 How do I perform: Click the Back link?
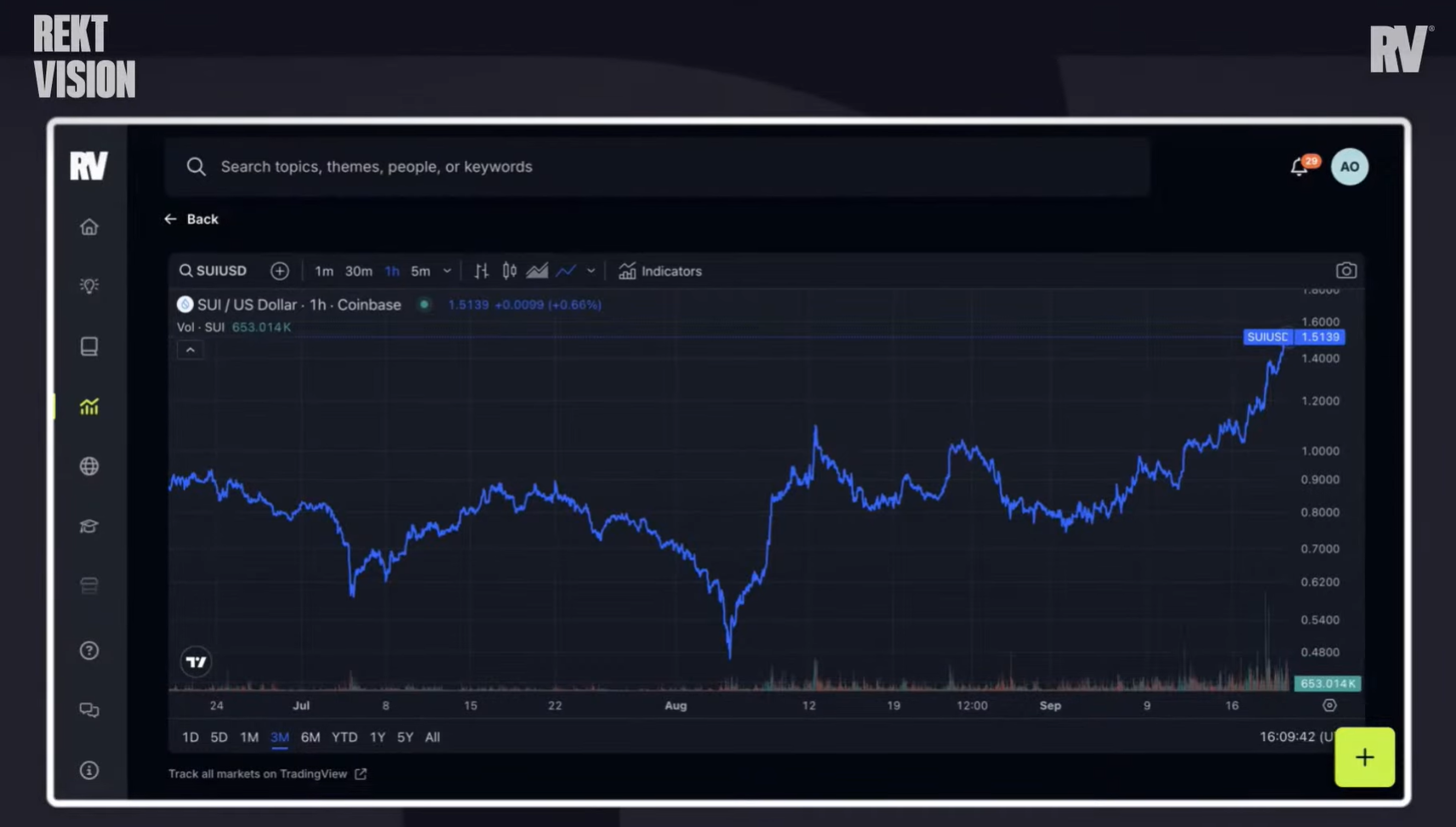(191, 220)
